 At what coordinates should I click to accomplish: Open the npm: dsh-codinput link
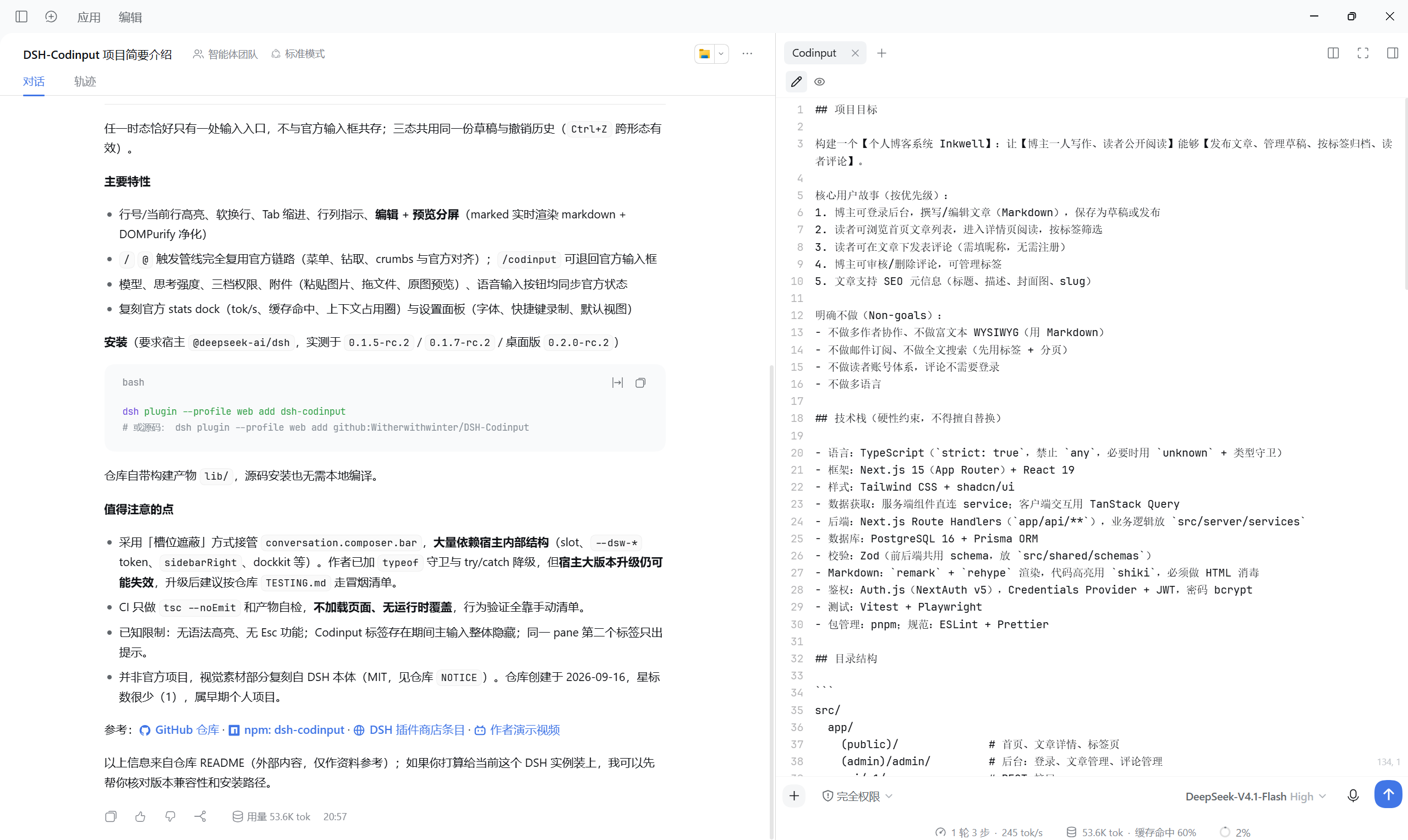coord(287,730)
